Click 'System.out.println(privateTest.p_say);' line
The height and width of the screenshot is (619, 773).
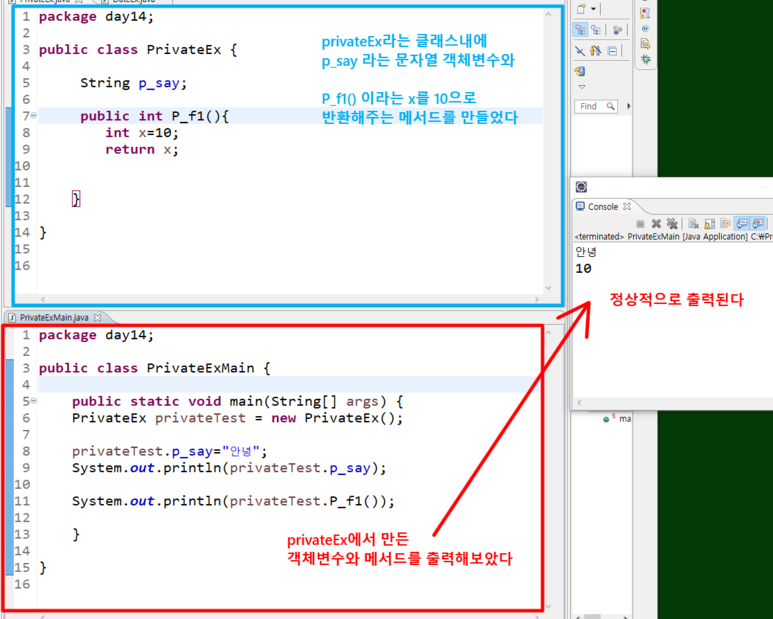point(229,468)
